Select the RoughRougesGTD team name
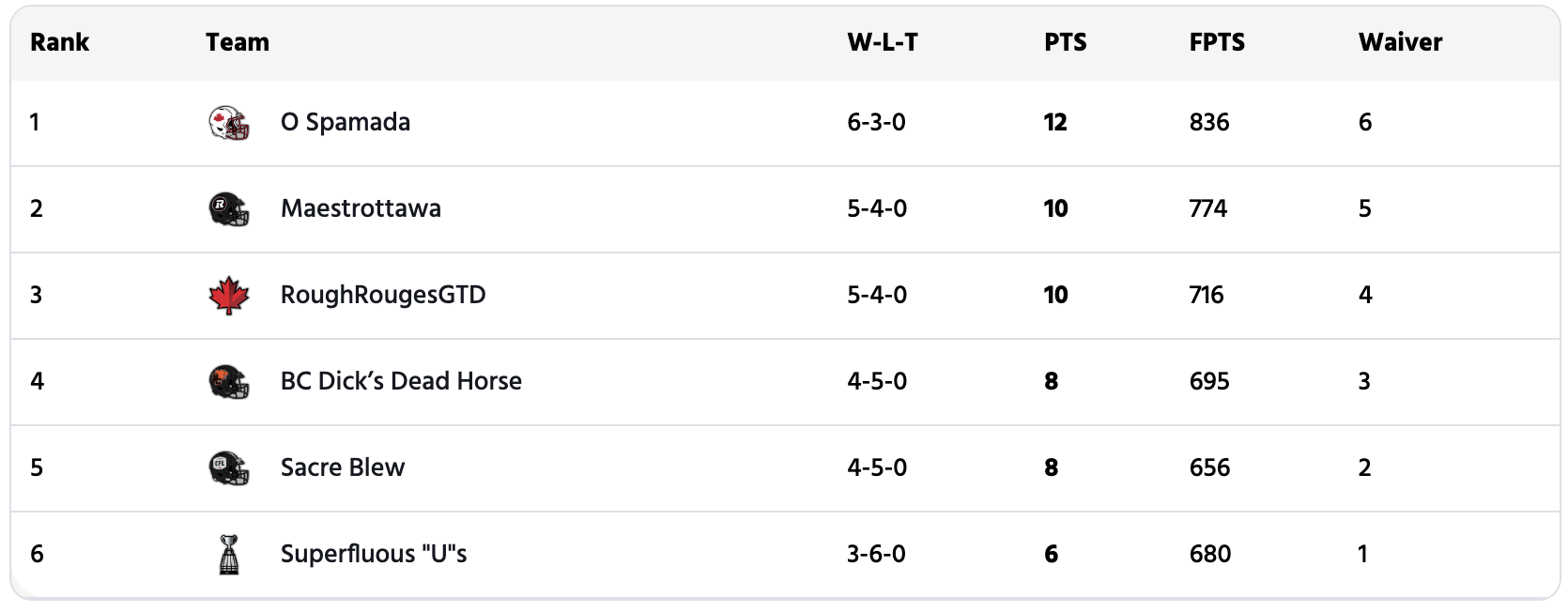This screenshot has width=1568, height=612. [383, 295]
